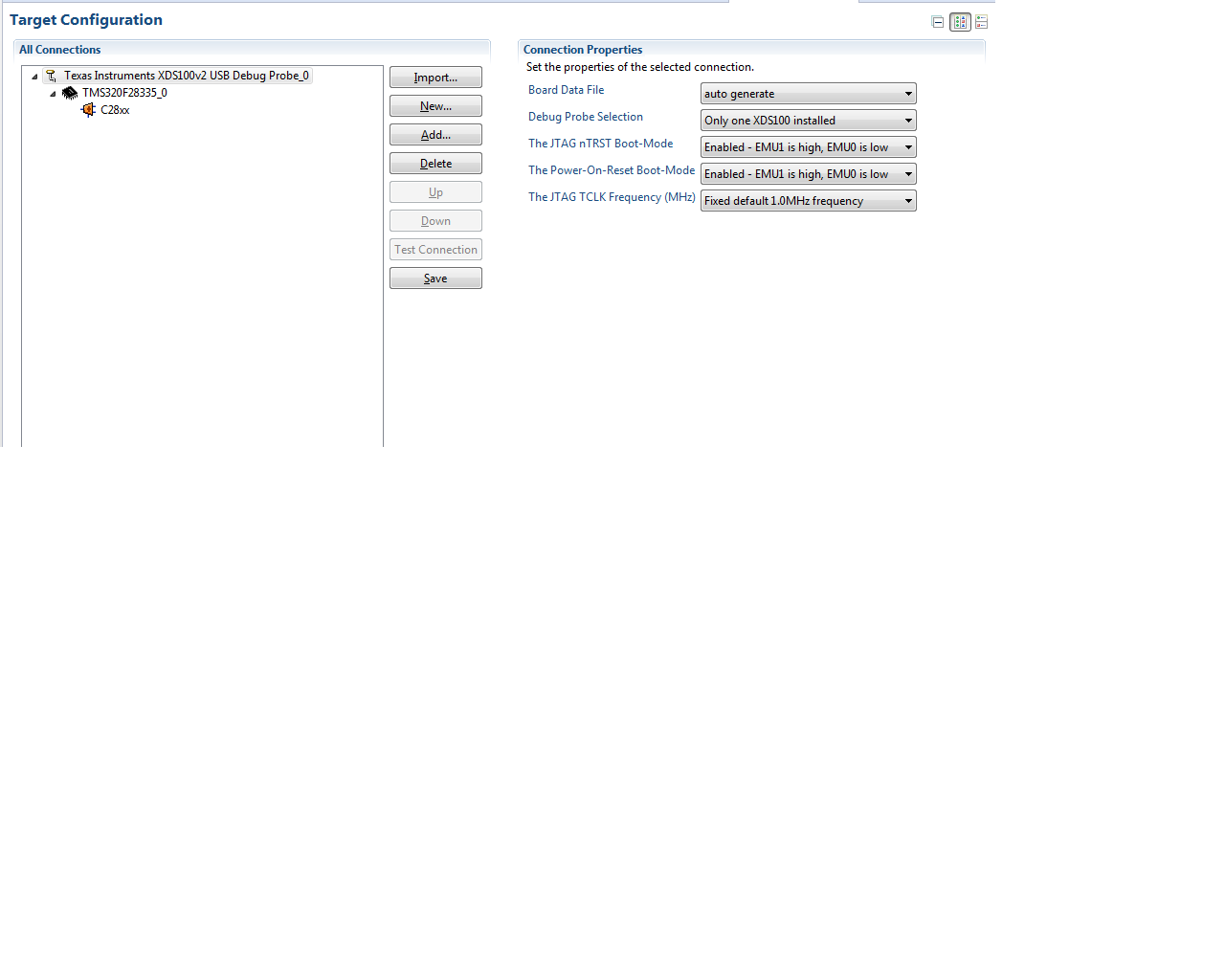Click the 'Set the properties of the selected connection' text
This screenshot has height=980, width=1225.
pyautogui.click(x=640, y=67)
